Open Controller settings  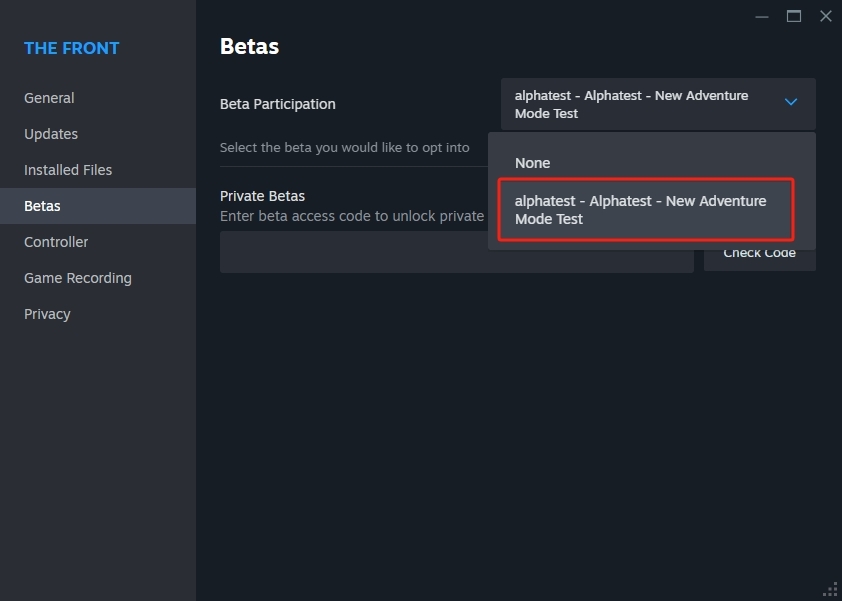[x=56, y=242]
